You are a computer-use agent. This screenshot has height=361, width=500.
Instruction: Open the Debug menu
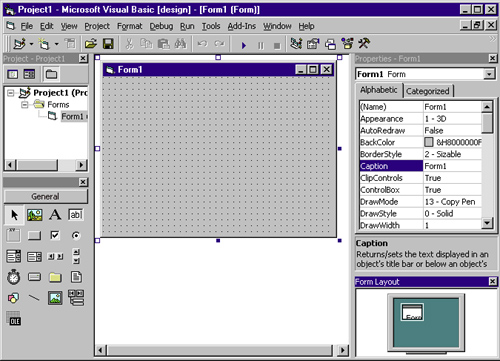pyautogui.click(x=161, y=26)
